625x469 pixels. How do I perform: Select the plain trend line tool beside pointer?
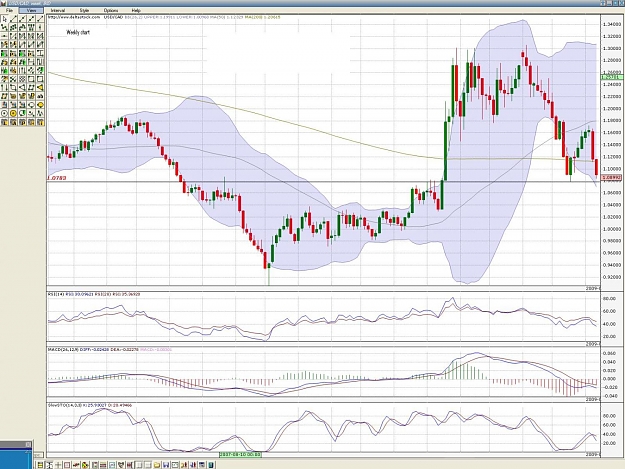13,19
